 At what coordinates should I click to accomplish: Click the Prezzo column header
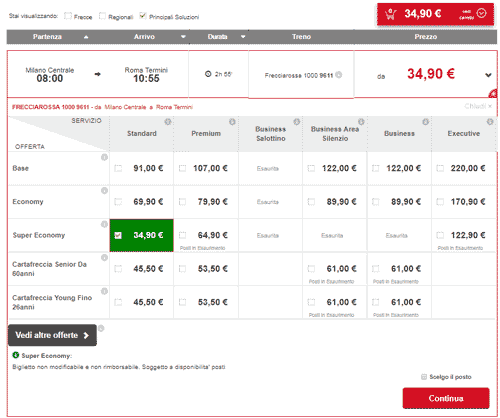pyautogui.click(x=426, y=37)
